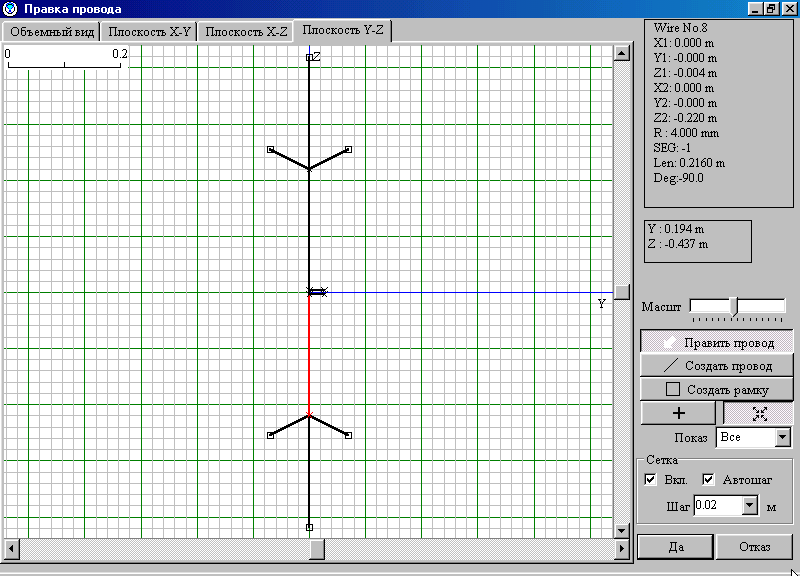Click the application icon in title bar
Image resolution: width=800 pixels, height=576 pixels.
[x=10, y=9]
